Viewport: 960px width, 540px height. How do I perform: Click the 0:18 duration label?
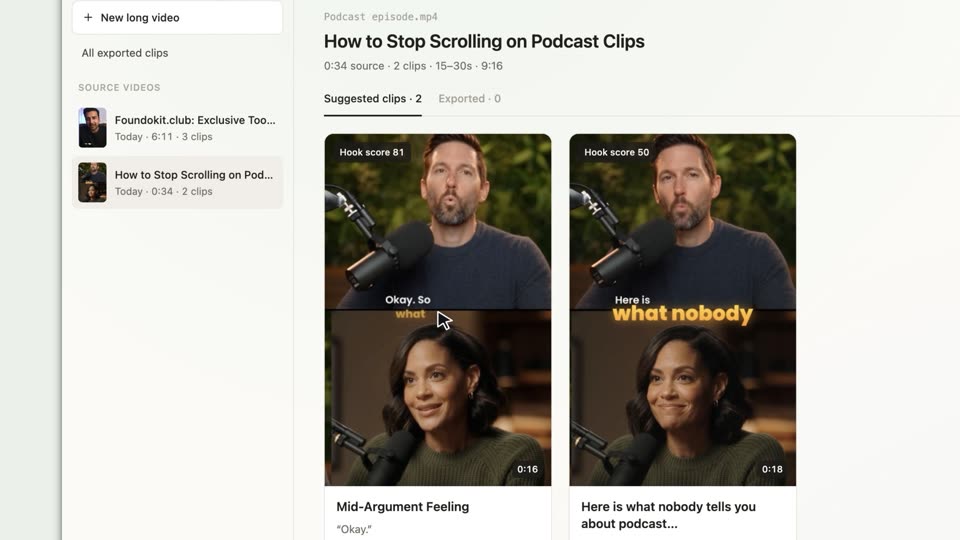772,469
